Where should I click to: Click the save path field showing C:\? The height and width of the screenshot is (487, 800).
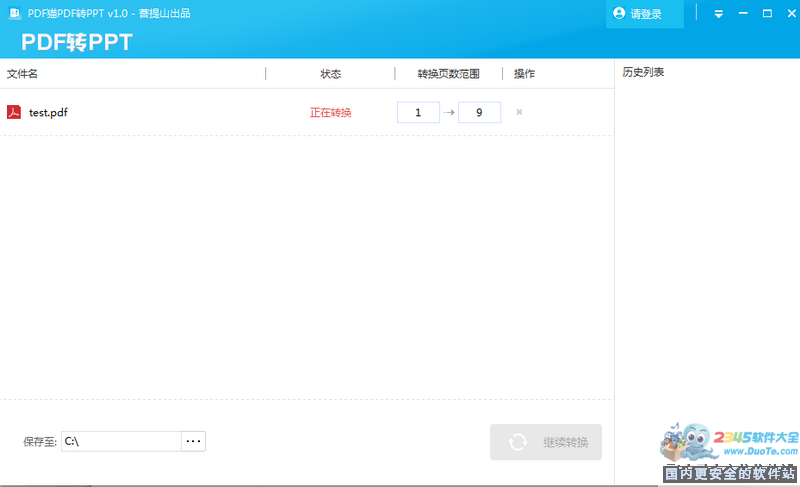[121, 441]
